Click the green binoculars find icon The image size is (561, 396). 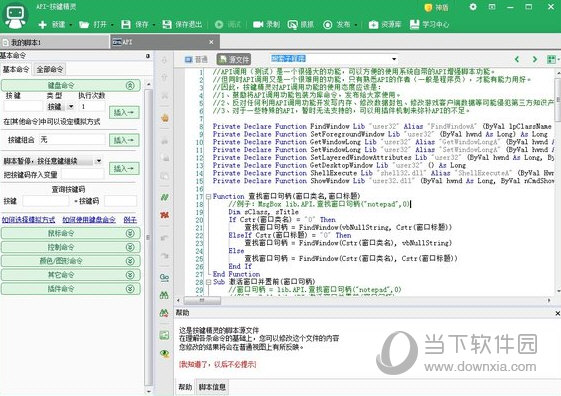[164, 295]
